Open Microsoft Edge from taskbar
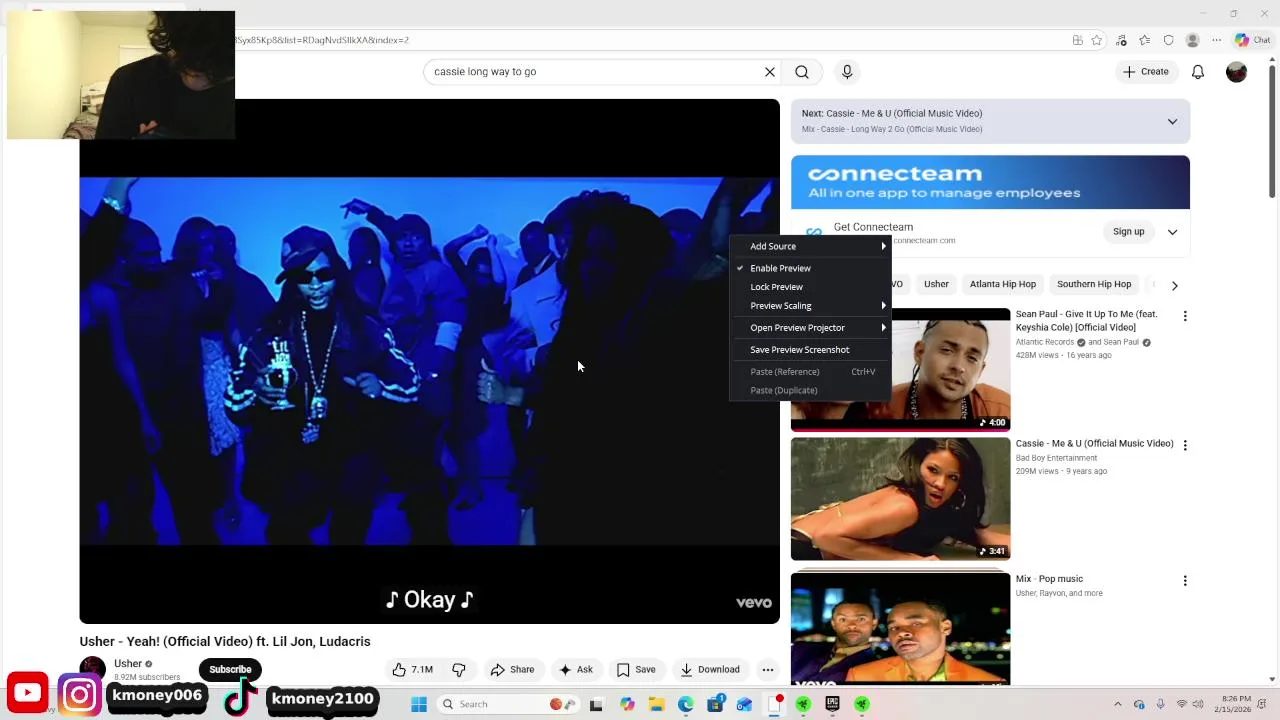This screenshot has height=720, width=1280. pos(686,704)
